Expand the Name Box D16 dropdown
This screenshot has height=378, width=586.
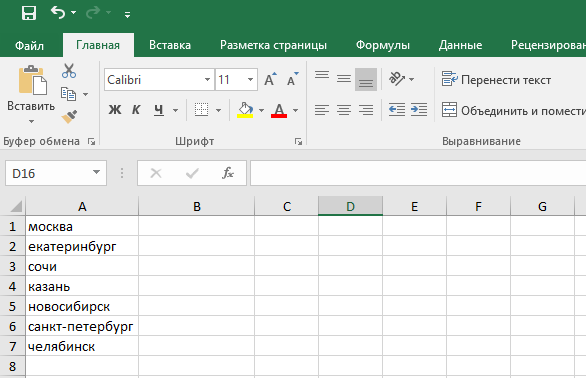(96, 172)
